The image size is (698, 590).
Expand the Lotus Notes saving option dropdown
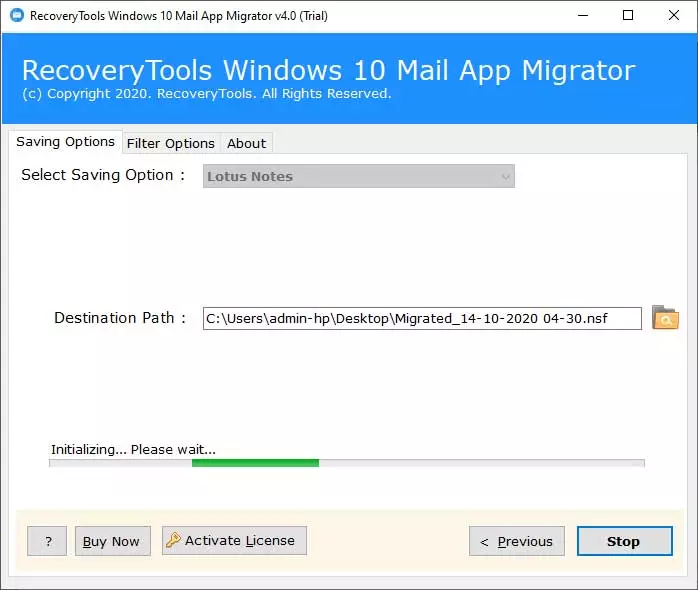[x=359, y=177]
